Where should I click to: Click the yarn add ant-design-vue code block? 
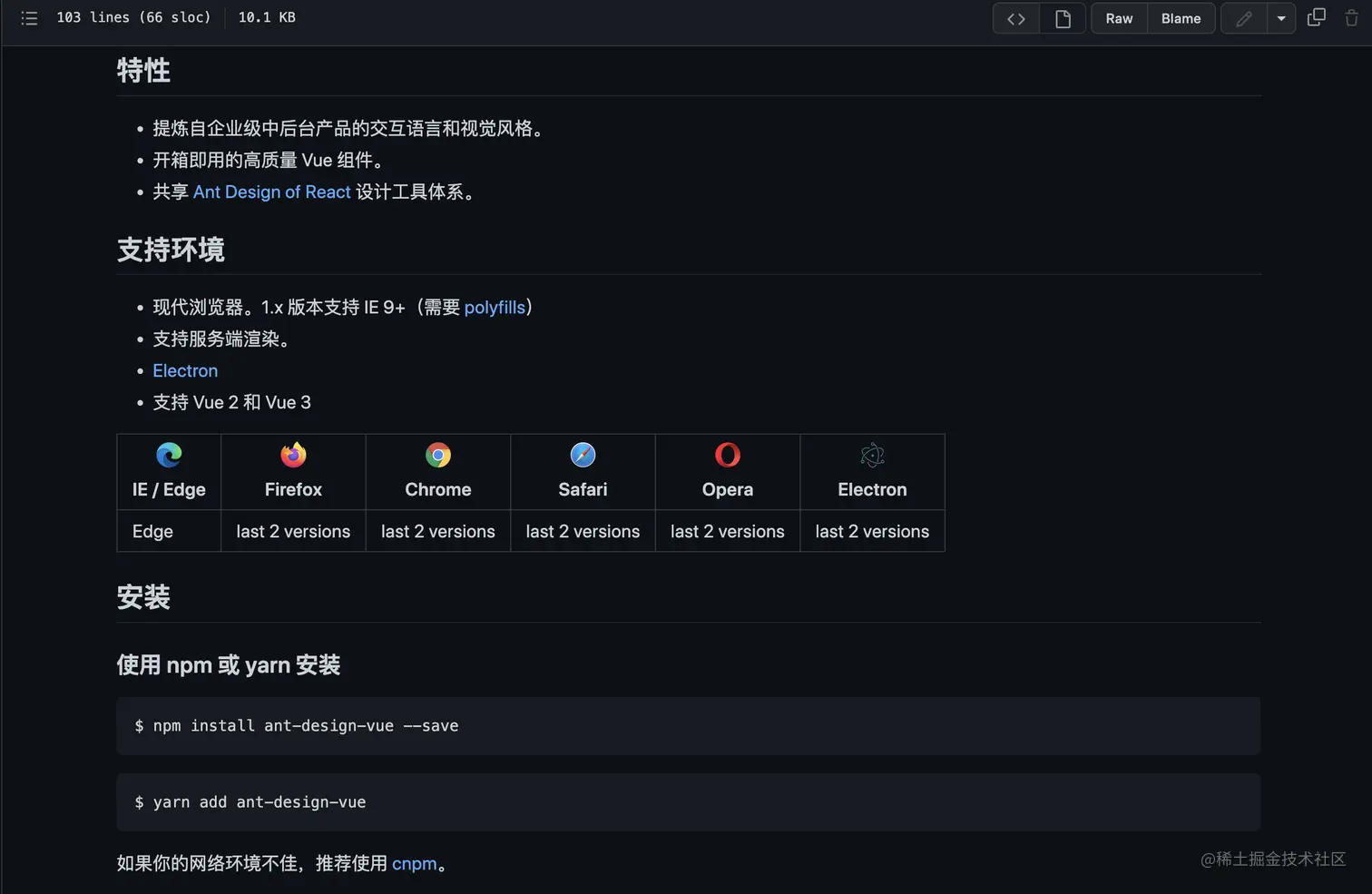coord(688,802)
